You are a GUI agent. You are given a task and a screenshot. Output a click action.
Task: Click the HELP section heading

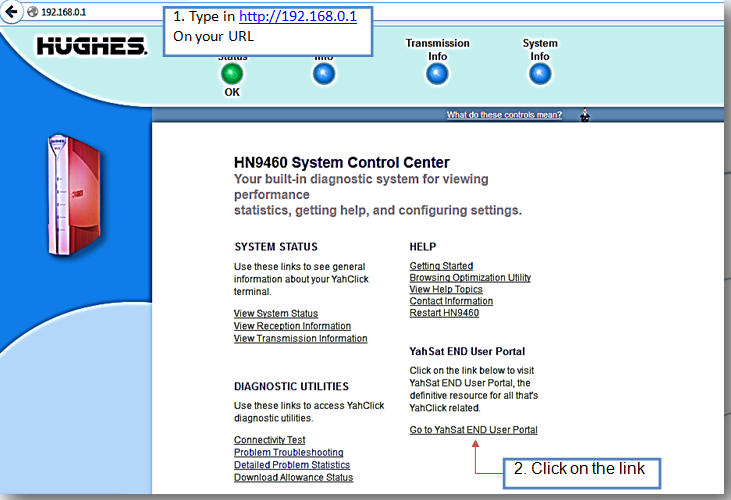(x=423, y=247)
